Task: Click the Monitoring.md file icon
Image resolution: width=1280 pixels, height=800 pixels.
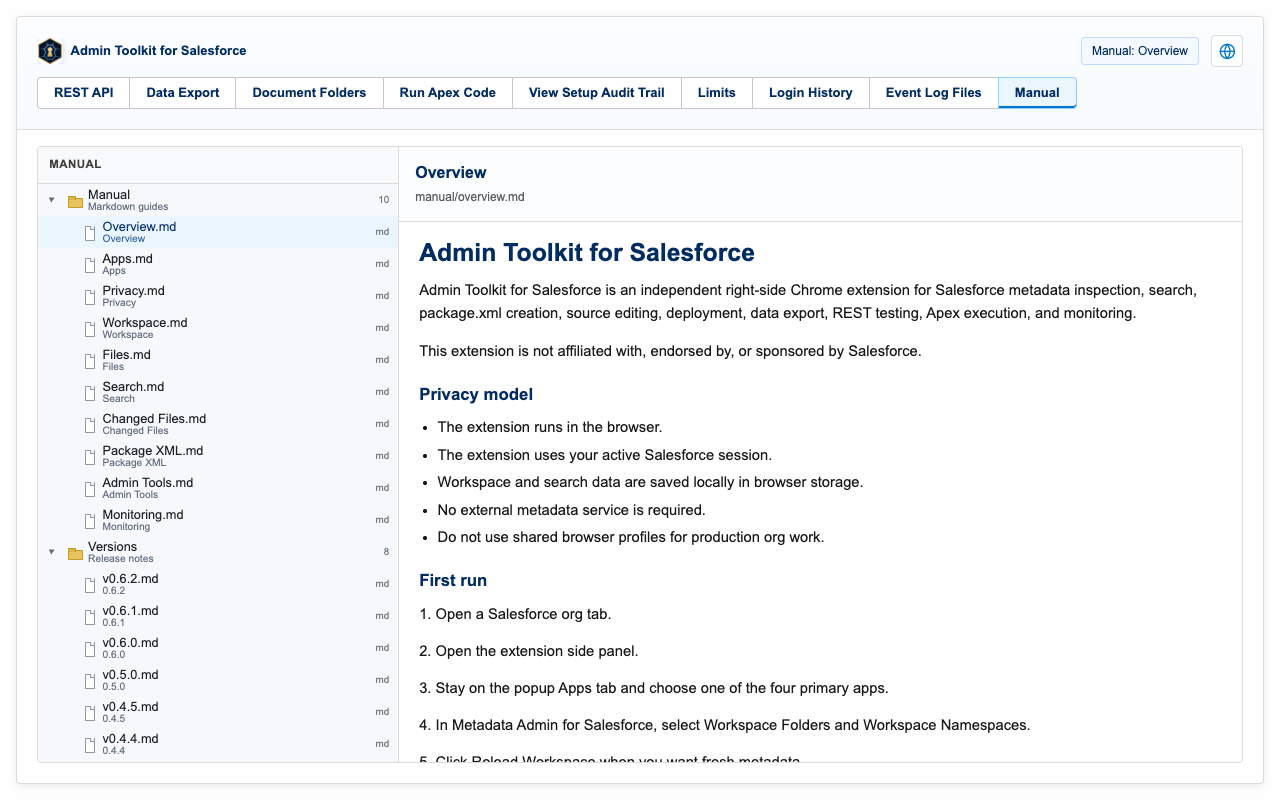Action: (90, 521)
